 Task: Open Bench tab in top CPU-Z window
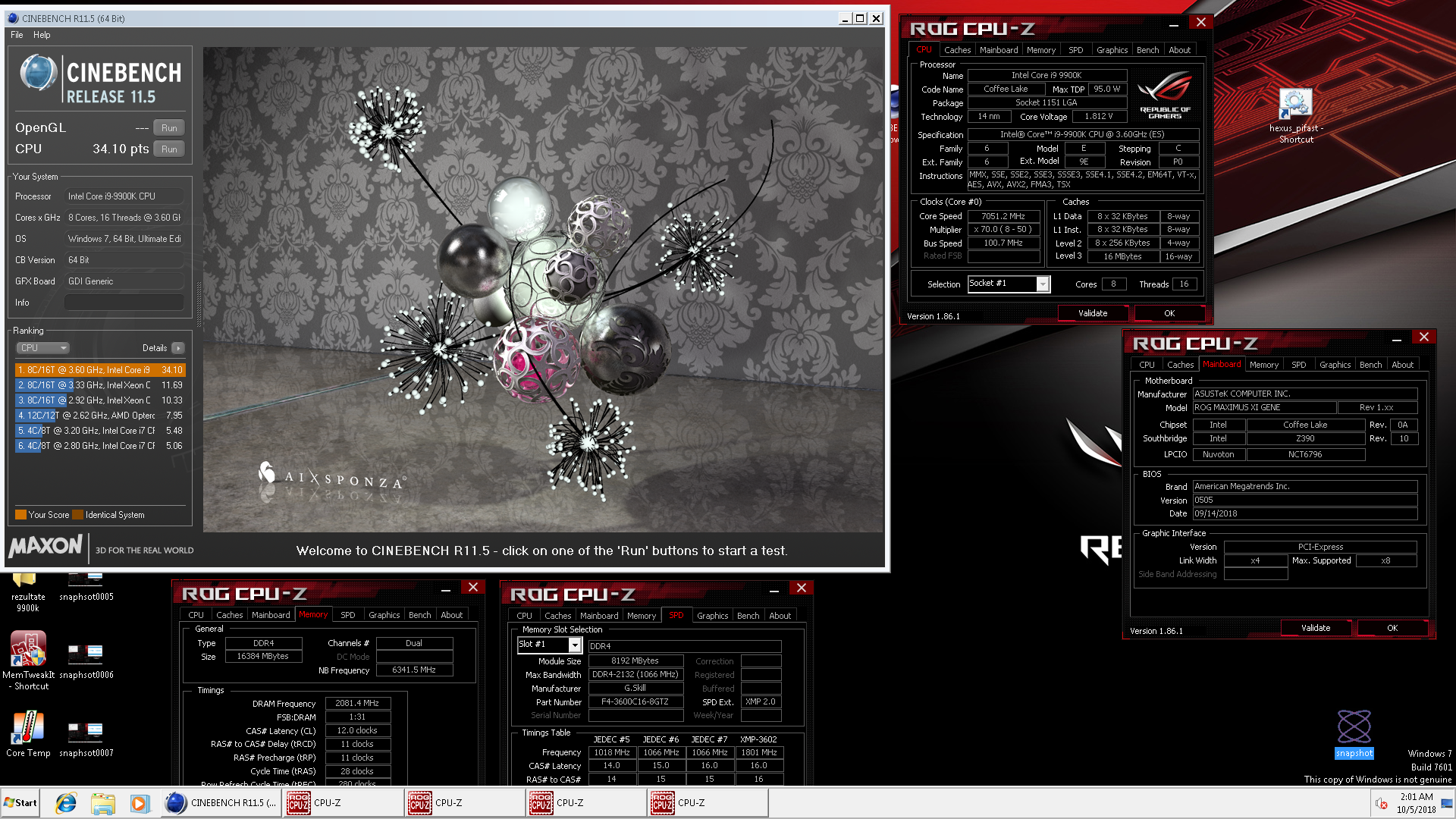coord(1147,50)
